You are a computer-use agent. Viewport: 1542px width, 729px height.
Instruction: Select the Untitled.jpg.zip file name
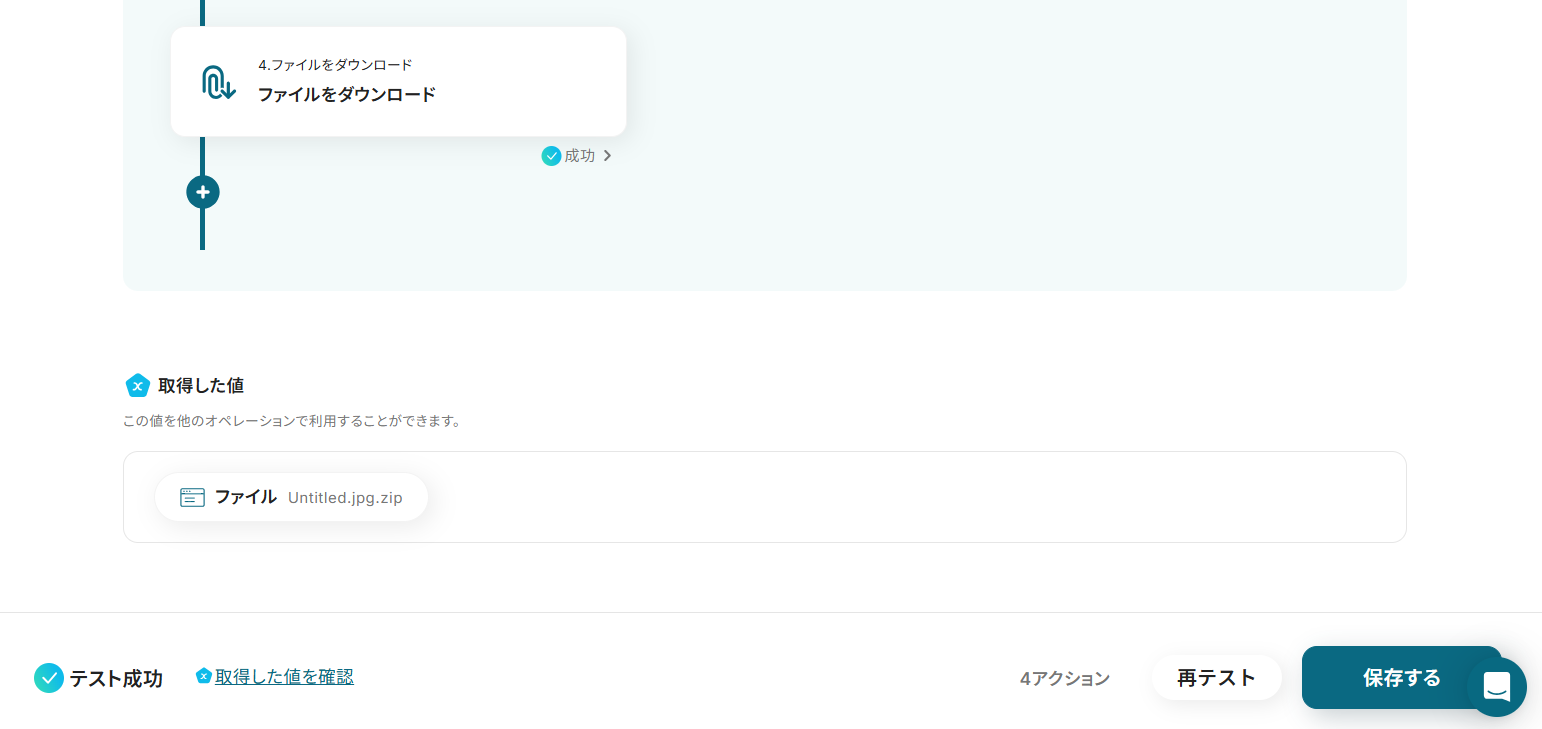point(345,498)
